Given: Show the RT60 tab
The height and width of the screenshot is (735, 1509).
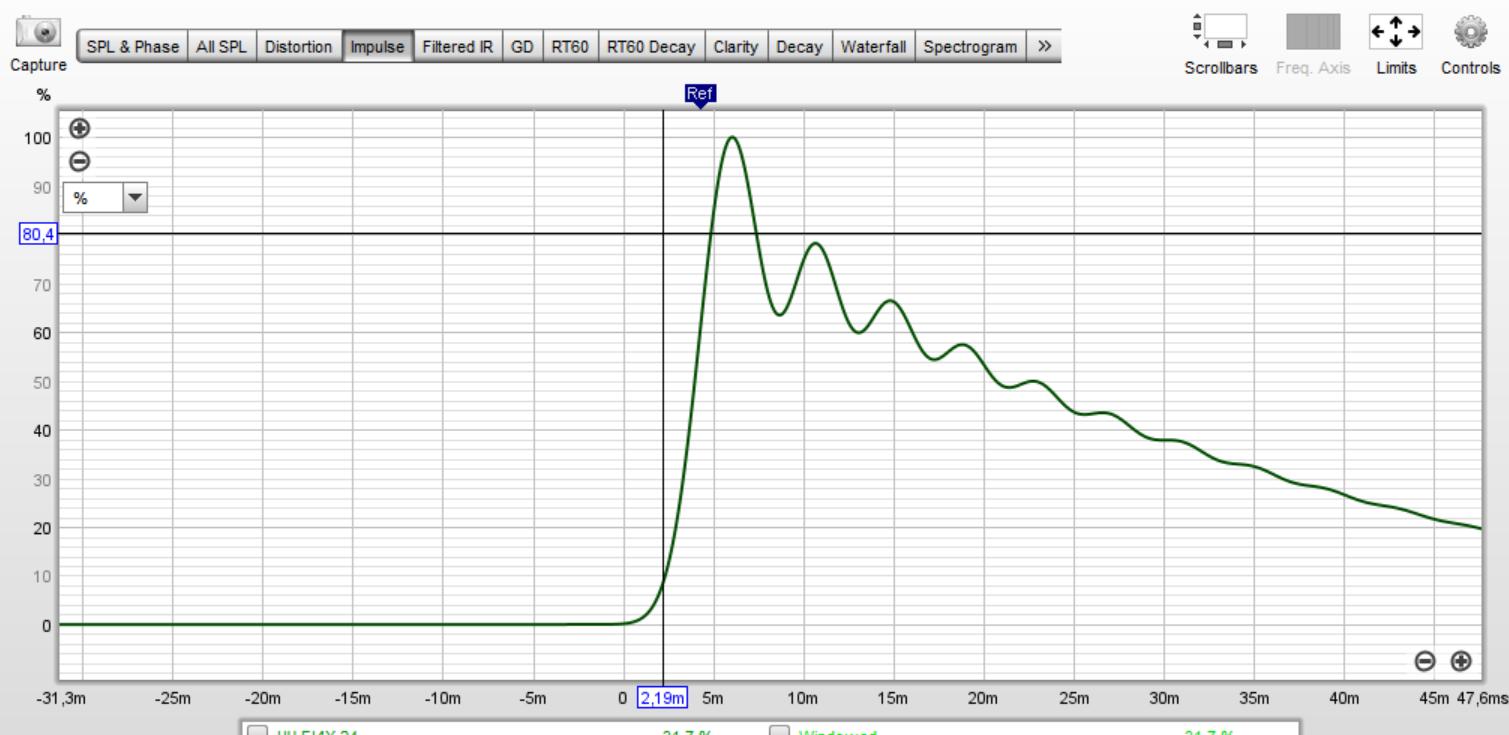Looking at the screenshot, I should click(569, 47).
